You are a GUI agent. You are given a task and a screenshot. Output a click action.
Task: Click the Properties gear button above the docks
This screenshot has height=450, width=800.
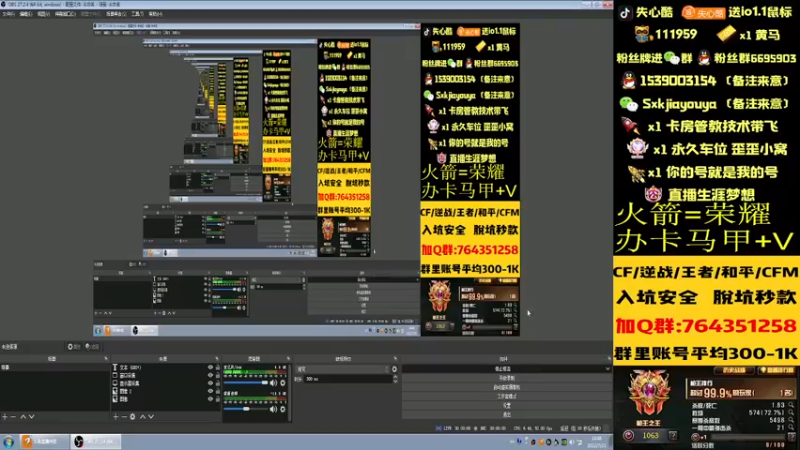(x=74, y=346)
